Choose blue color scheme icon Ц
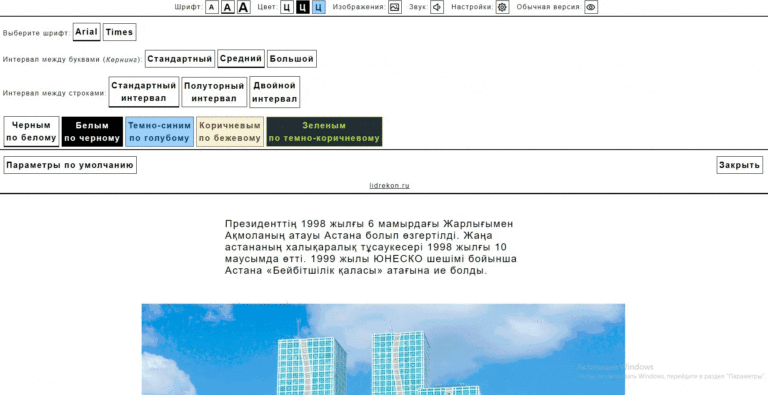The height and width of the screenshot is (395, 768). coord(318,7)
